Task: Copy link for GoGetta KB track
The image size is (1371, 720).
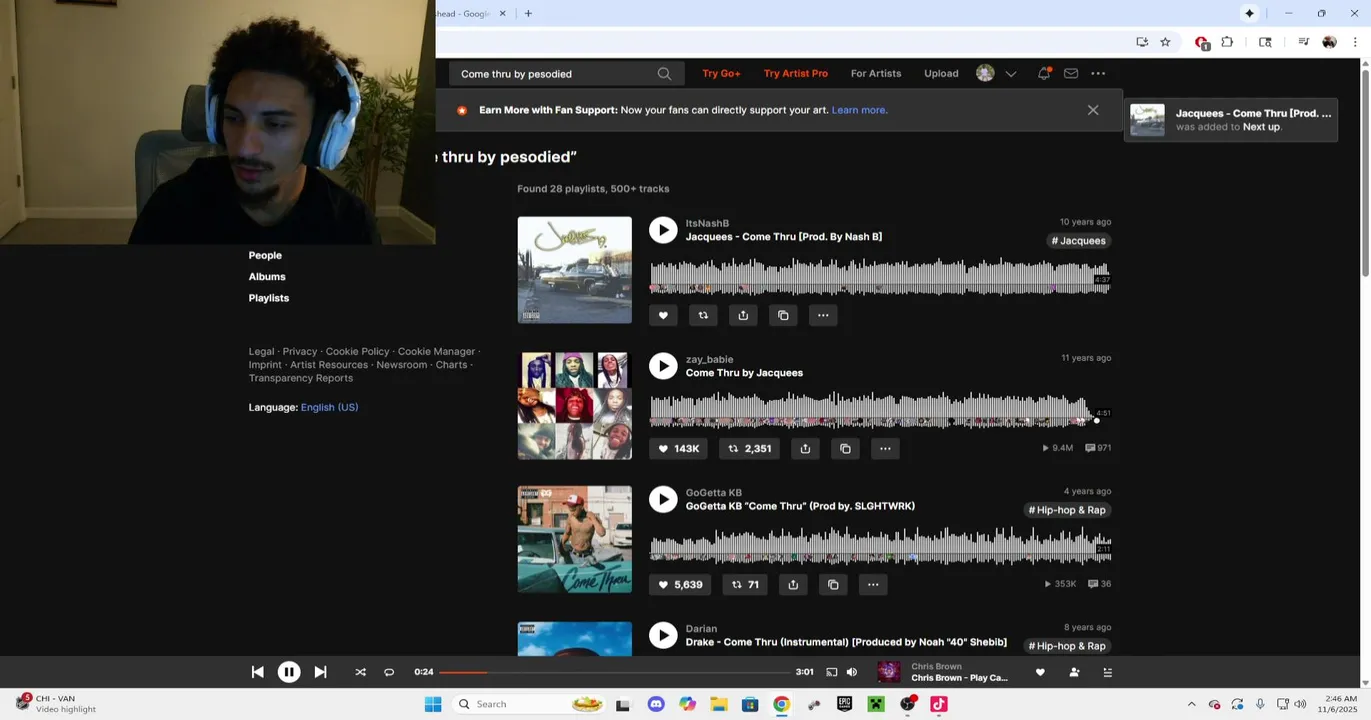Action: (833, 585)
